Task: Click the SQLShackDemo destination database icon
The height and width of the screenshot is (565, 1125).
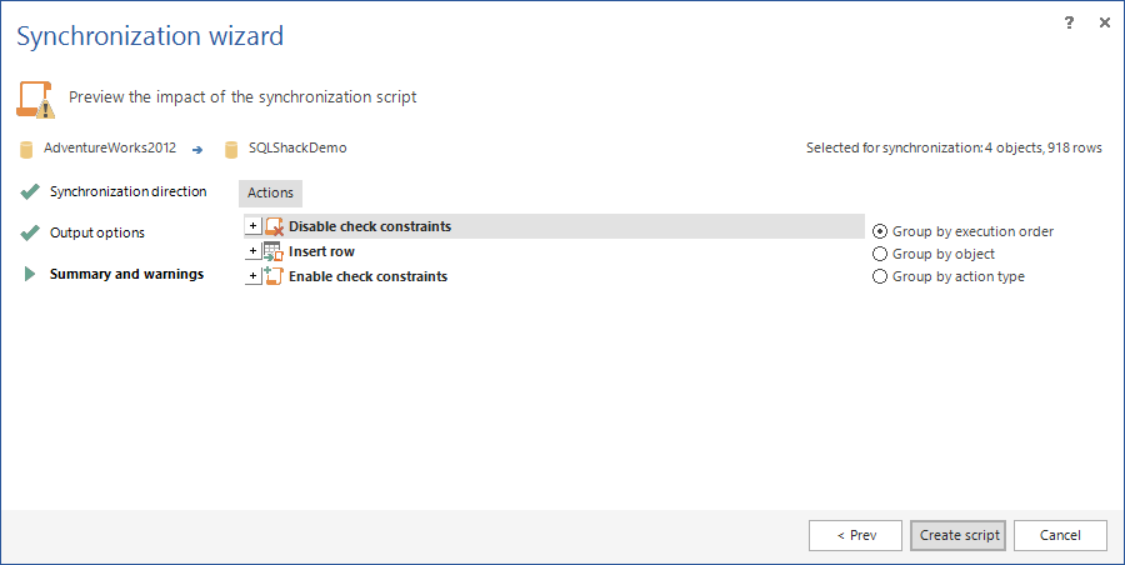Action: [x=232, y=149]
